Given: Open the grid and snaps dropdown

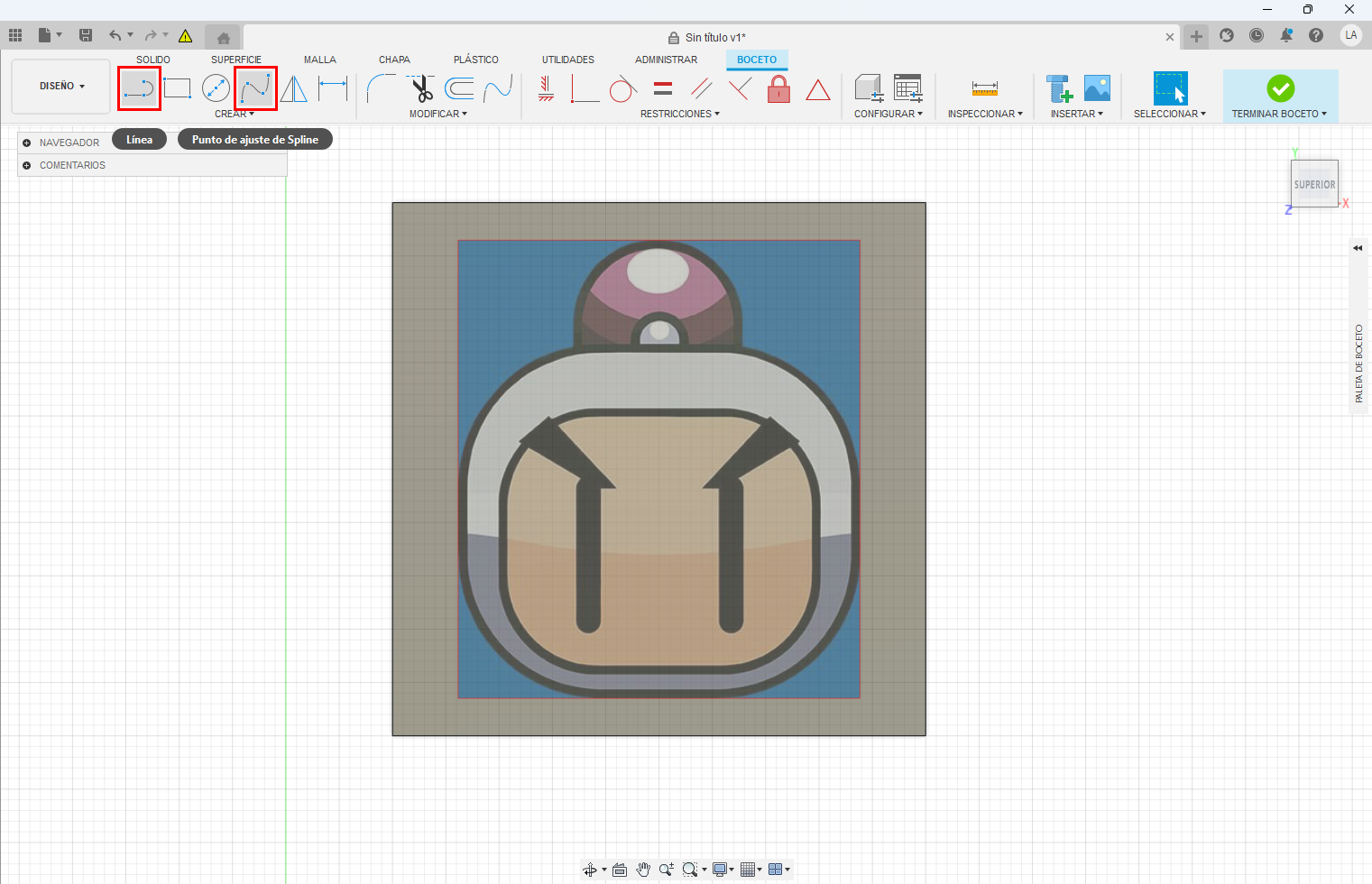Looking at the screenshot, I should click(x=750, y=870).
